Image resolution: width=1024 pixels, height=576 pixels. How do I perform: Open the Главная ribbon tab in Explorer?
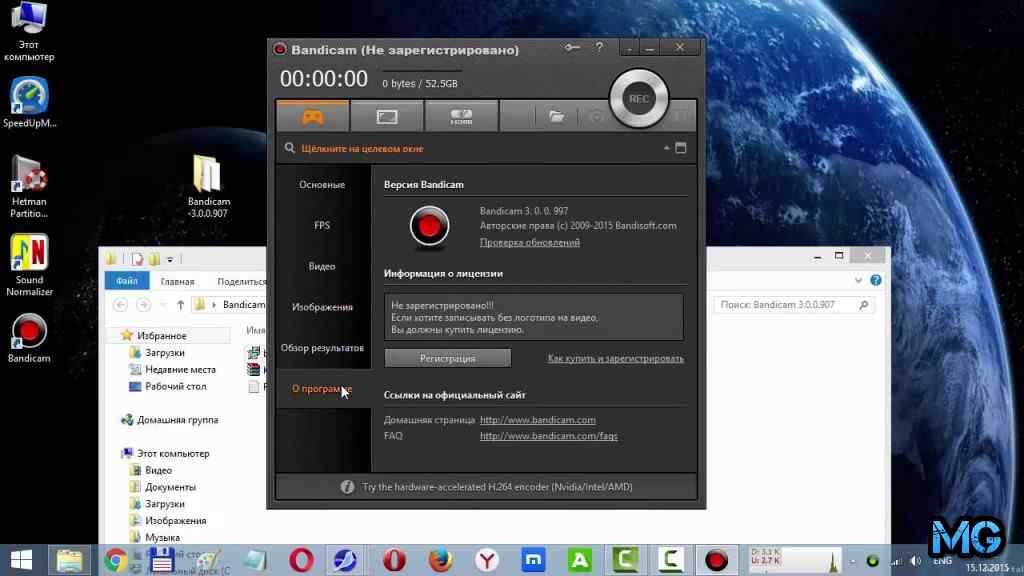coord(177,281)
